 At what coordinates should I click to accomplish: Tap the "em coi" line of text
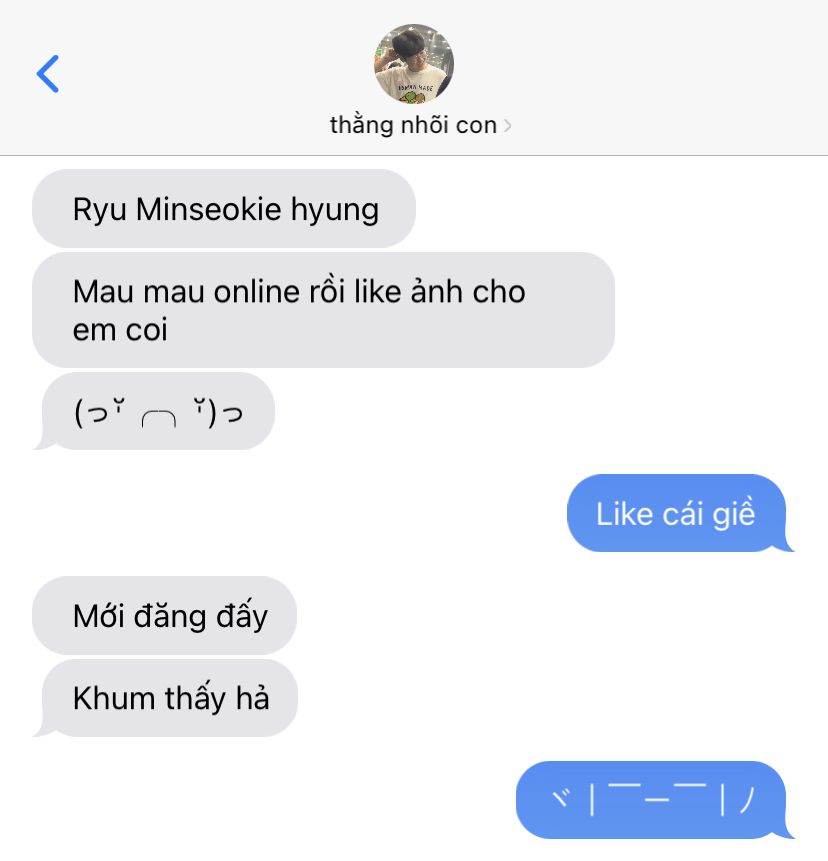point(120,331)
